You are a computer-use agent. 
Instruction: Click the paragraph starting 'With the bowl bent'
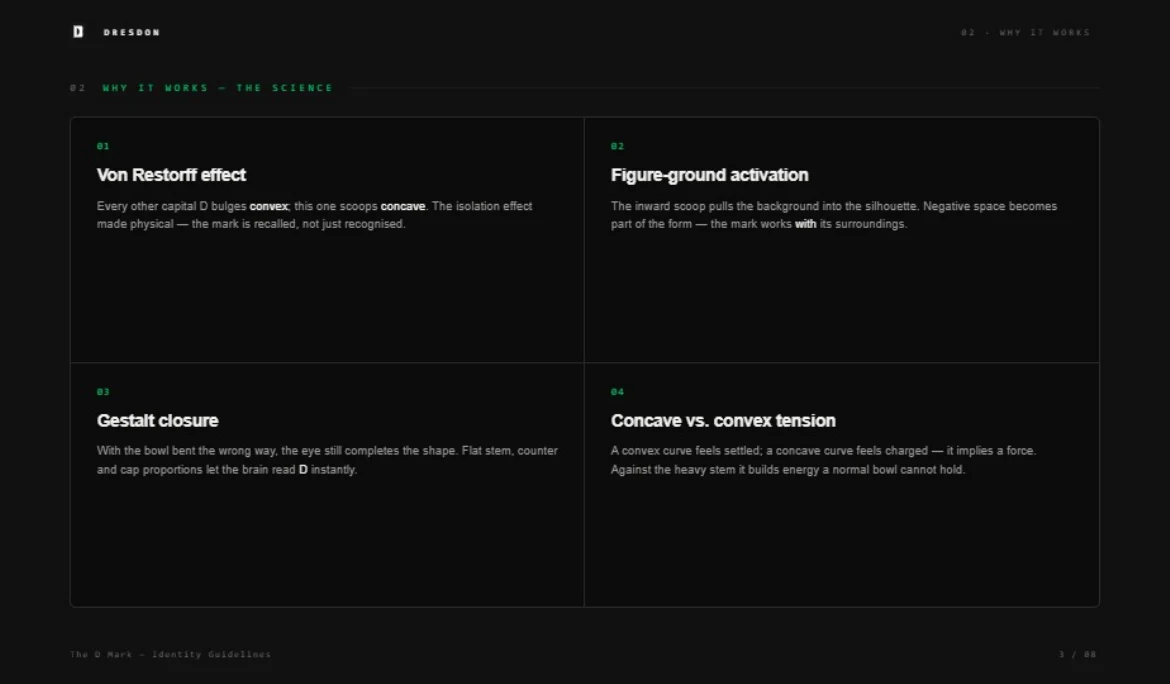coord(327,460)
